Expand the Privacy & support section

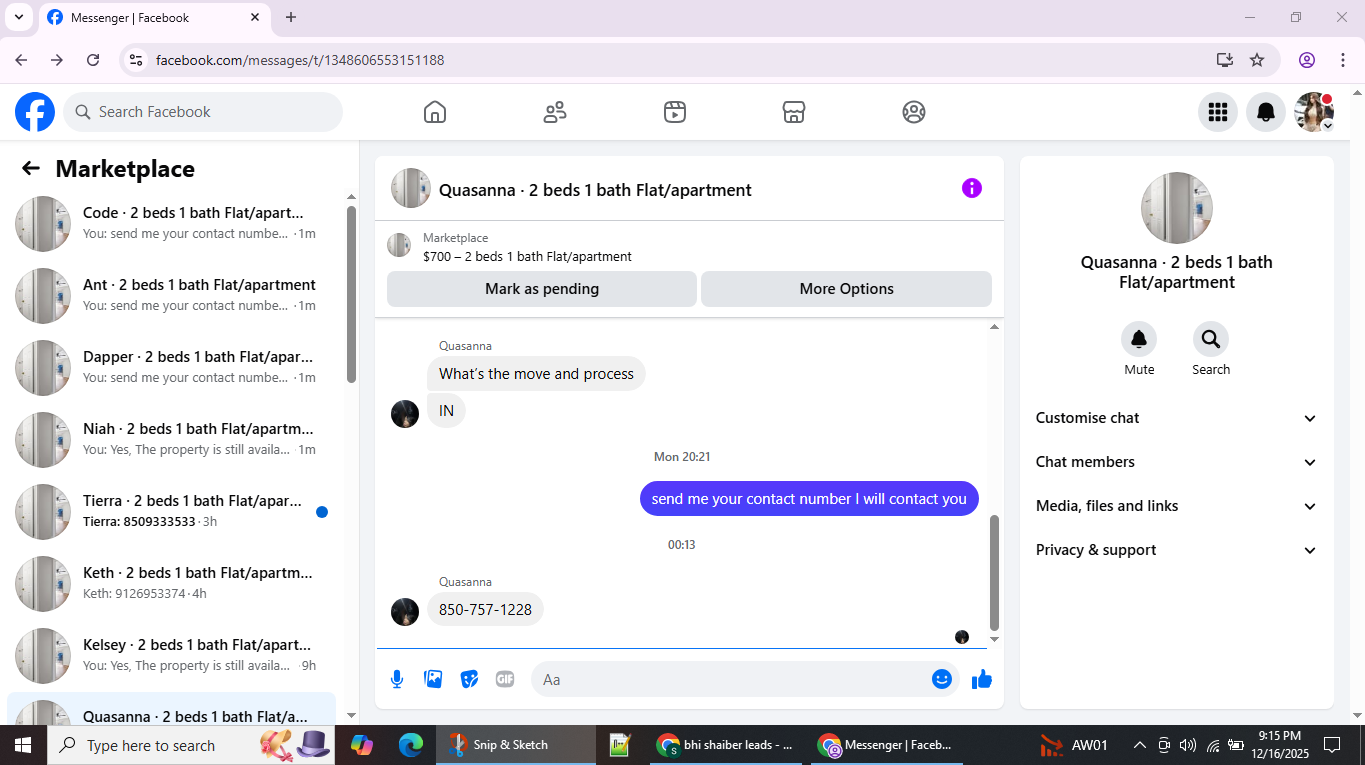1177,550
